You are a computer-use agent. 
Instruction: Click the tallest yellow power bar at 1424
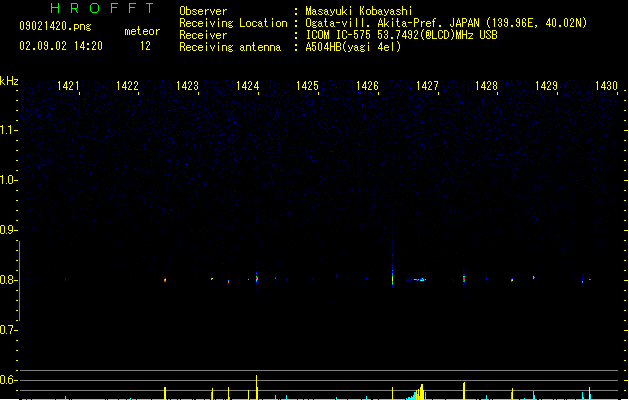click(257, 387)
